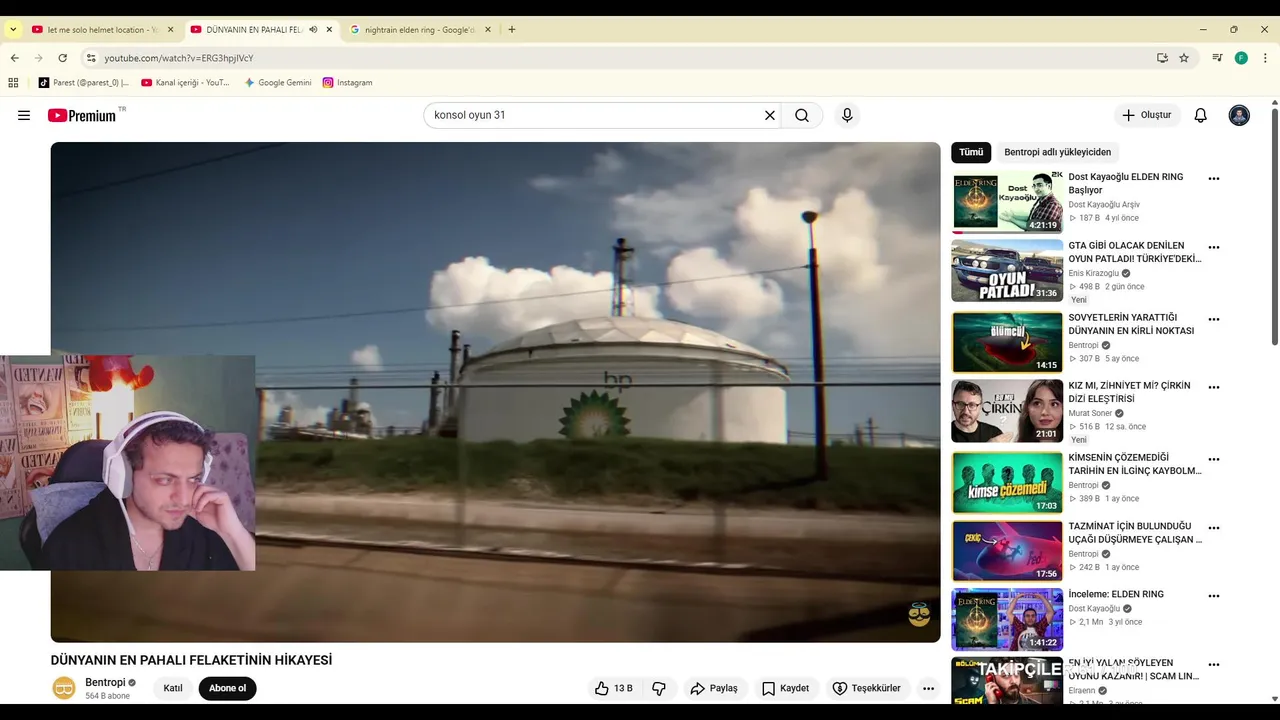
Task: Run search with the magnifier button
Action: point(802,115)
